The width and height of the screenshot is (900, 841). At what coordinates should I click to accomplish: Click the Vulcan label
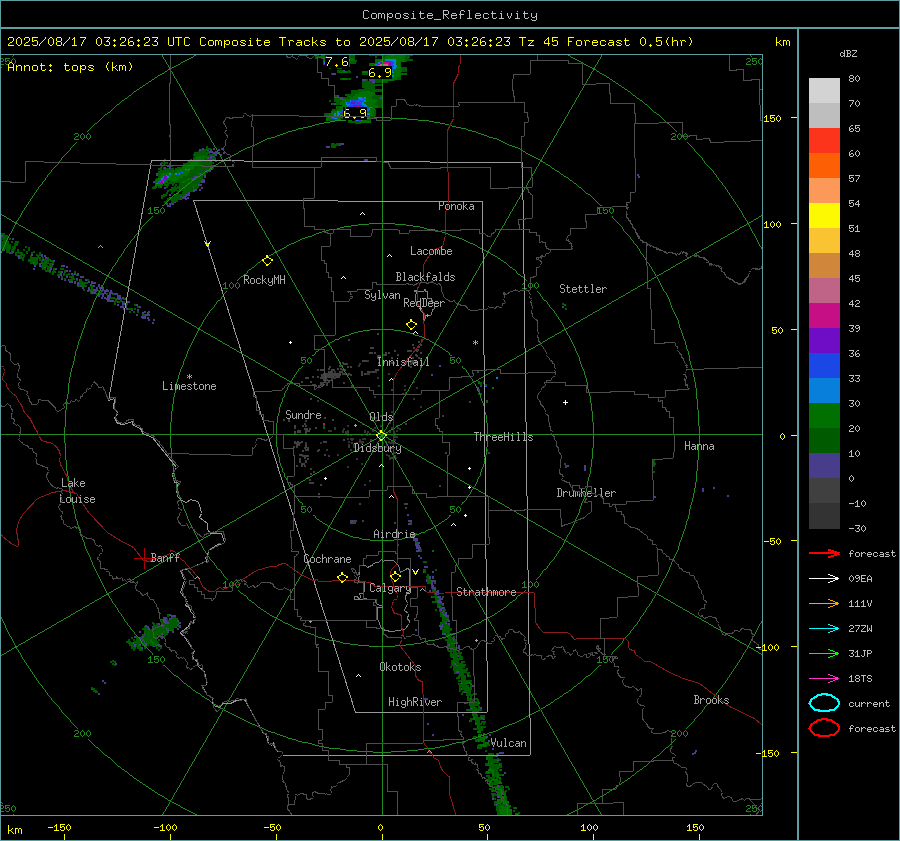pos(508,743)
